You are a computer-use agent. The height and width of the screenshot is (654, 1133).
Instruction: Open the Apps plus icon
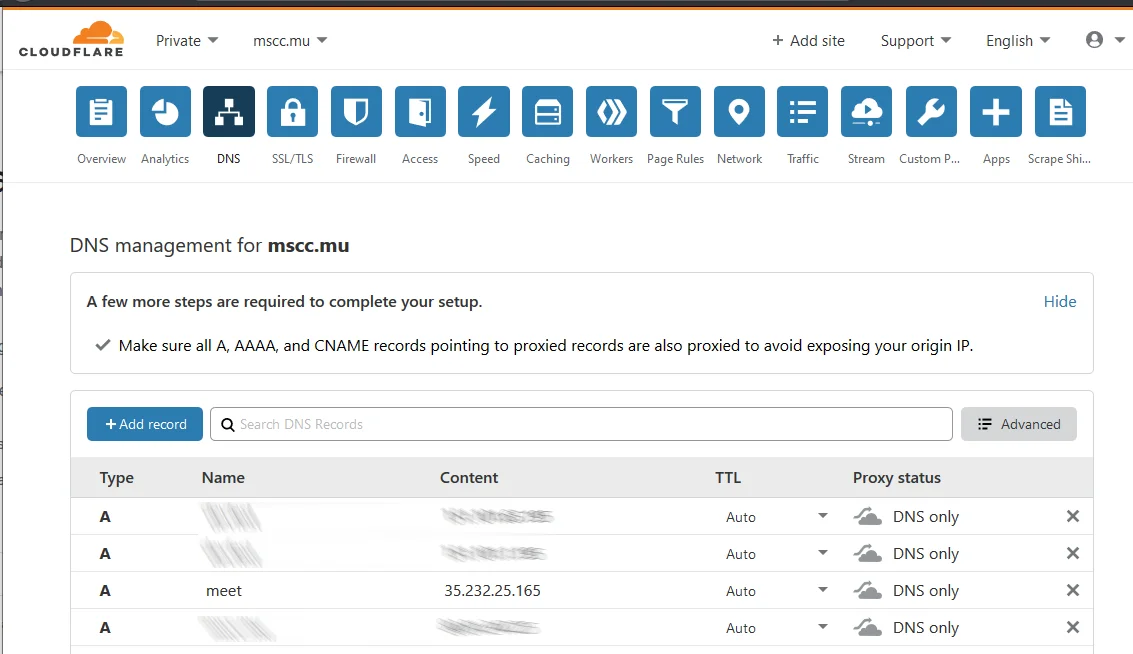[x=996, y=111]
